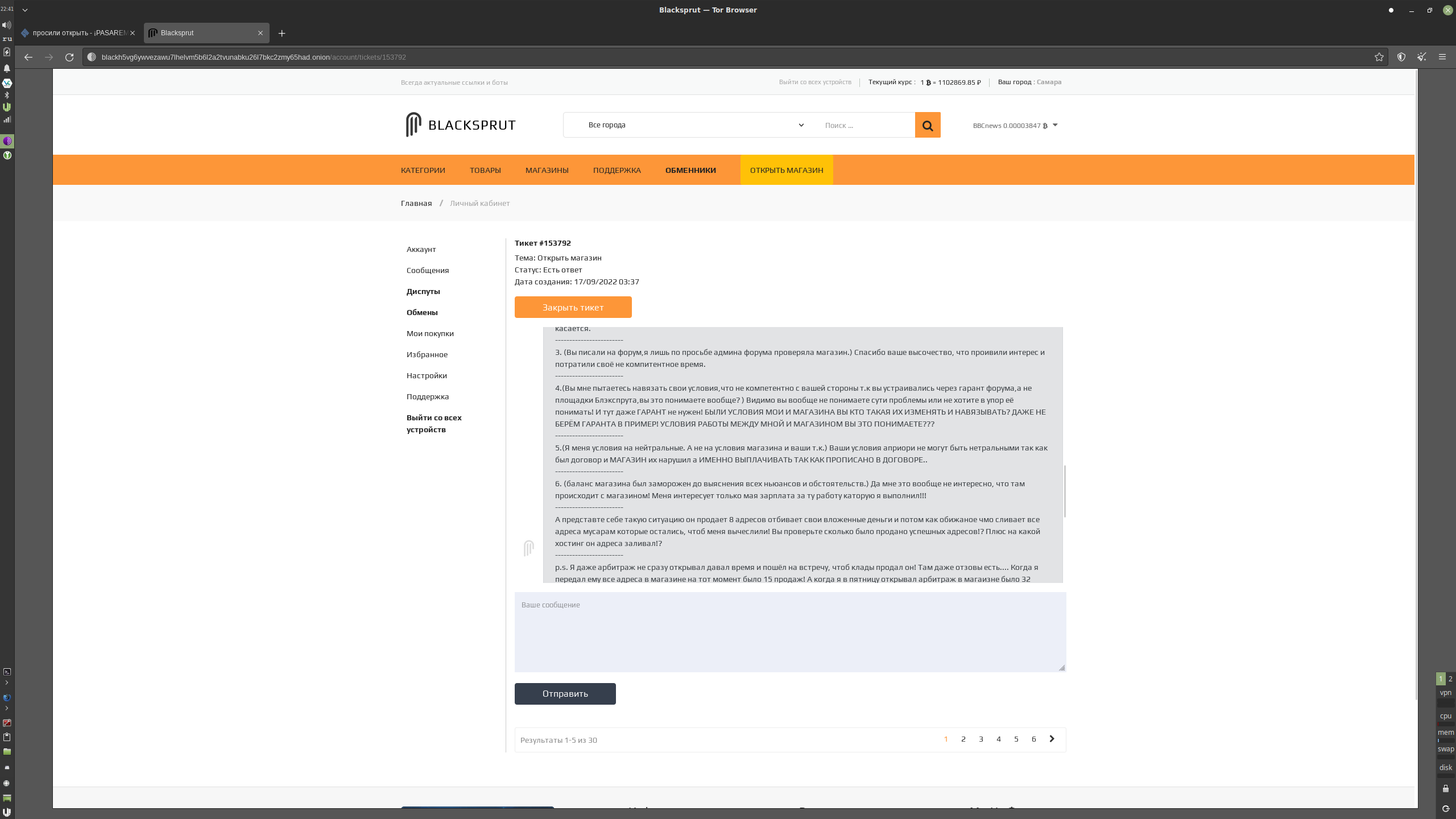Click the 'Самара' city link

(1049, 82)
